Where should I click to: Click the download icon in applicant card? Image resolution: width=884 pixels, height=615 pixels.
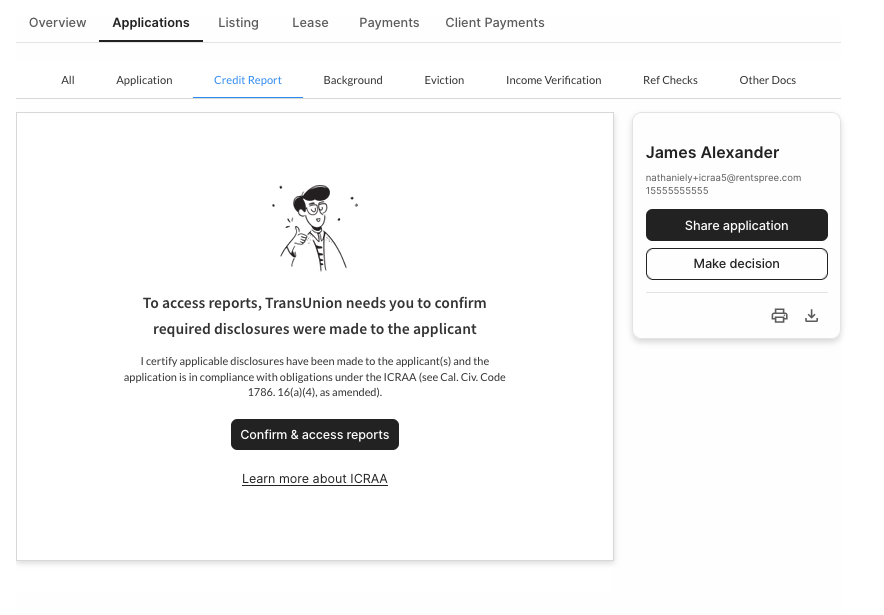pyautogui.click(x=812, y=316)
